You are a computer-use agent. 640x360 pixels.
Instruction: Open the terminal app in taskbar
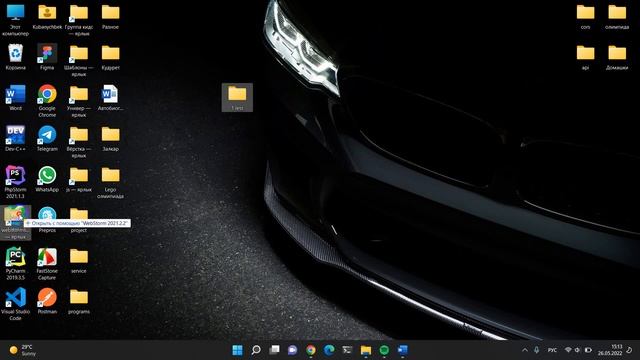[347, 350]
